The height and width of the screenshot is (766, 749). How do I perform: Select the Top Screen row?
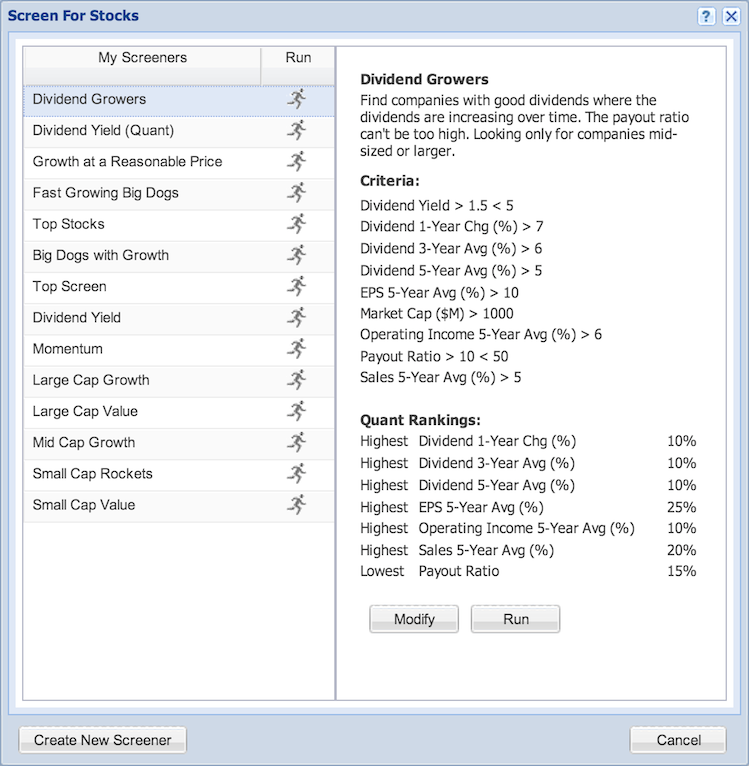tap(179, 287)
